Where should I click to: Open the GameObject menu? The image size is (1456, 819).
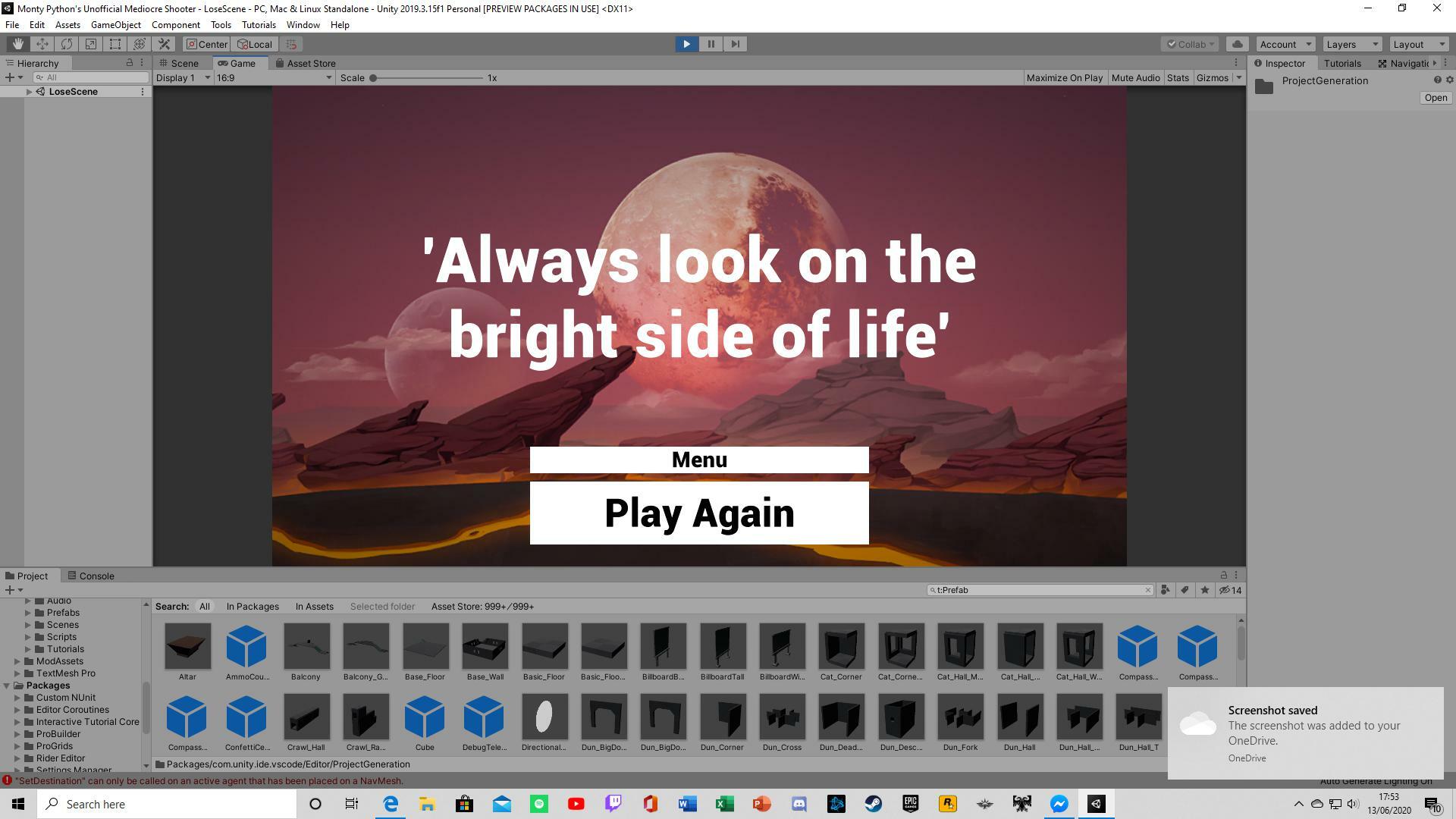tap(115, 25)
